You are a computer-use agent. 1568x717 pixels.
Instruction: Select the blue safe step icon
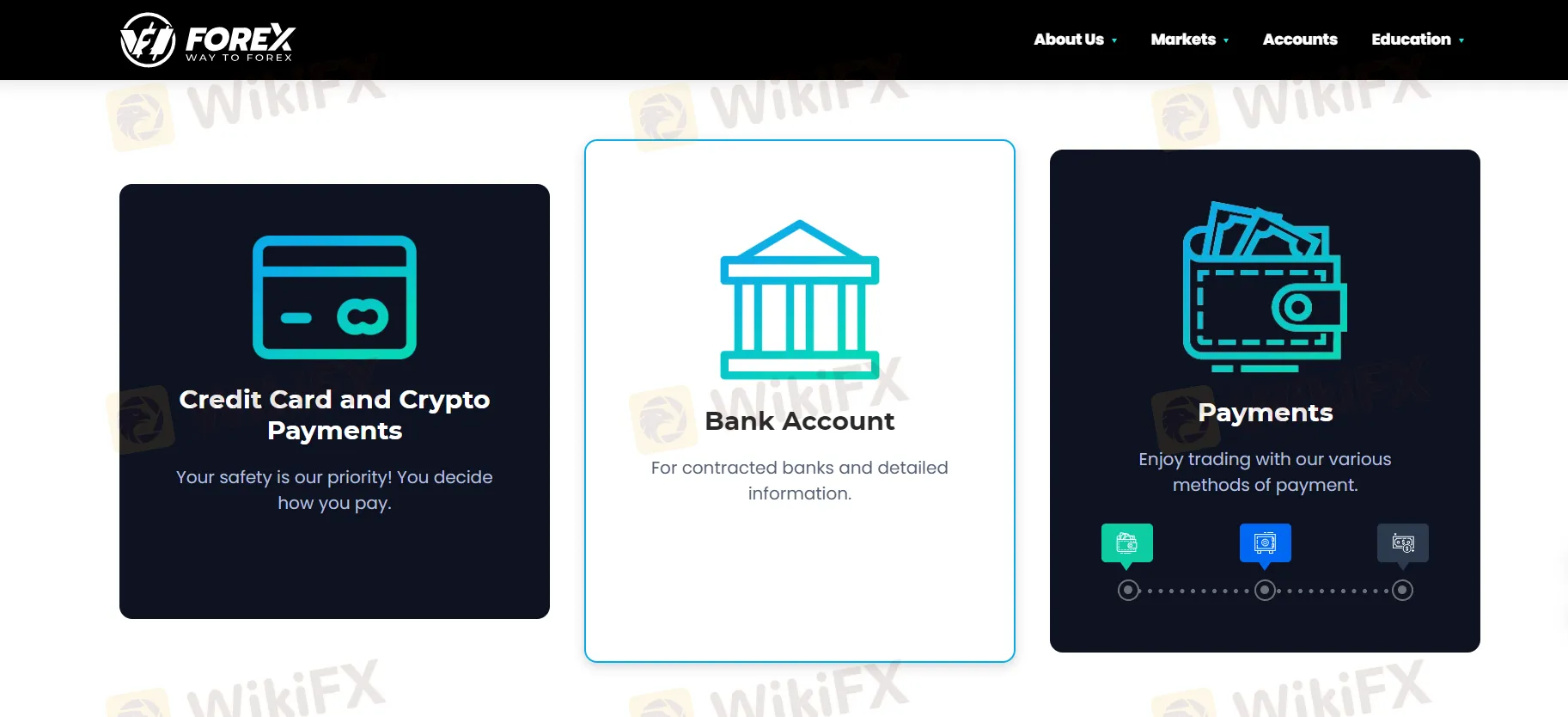tap(1265, 543)
